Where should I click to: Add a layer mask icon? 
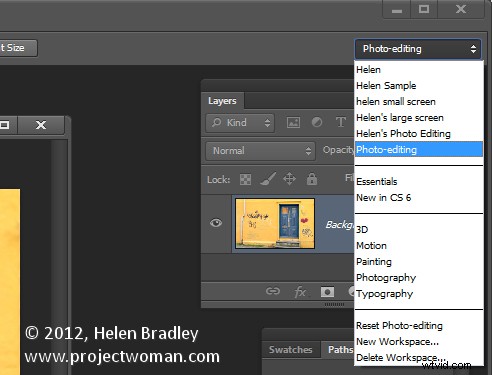327,292
